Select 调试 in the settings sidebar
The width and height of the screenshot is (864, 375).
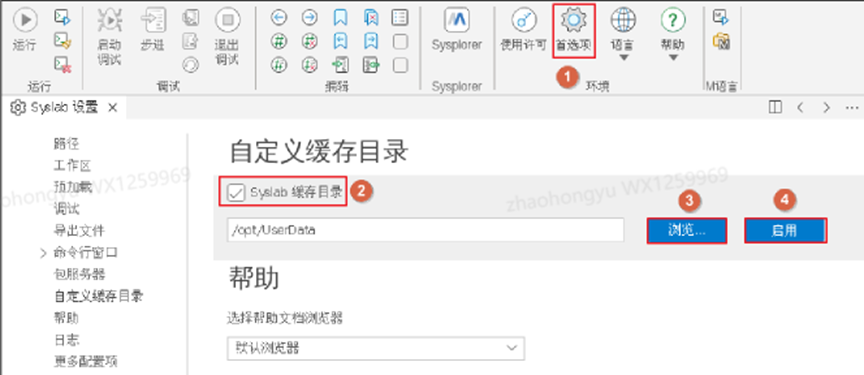[67, 209]
